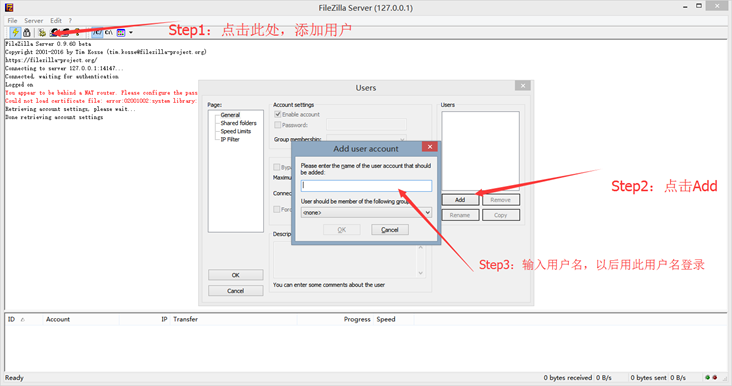
Task: Click the empty Users list box
Action: pos(480,151)
